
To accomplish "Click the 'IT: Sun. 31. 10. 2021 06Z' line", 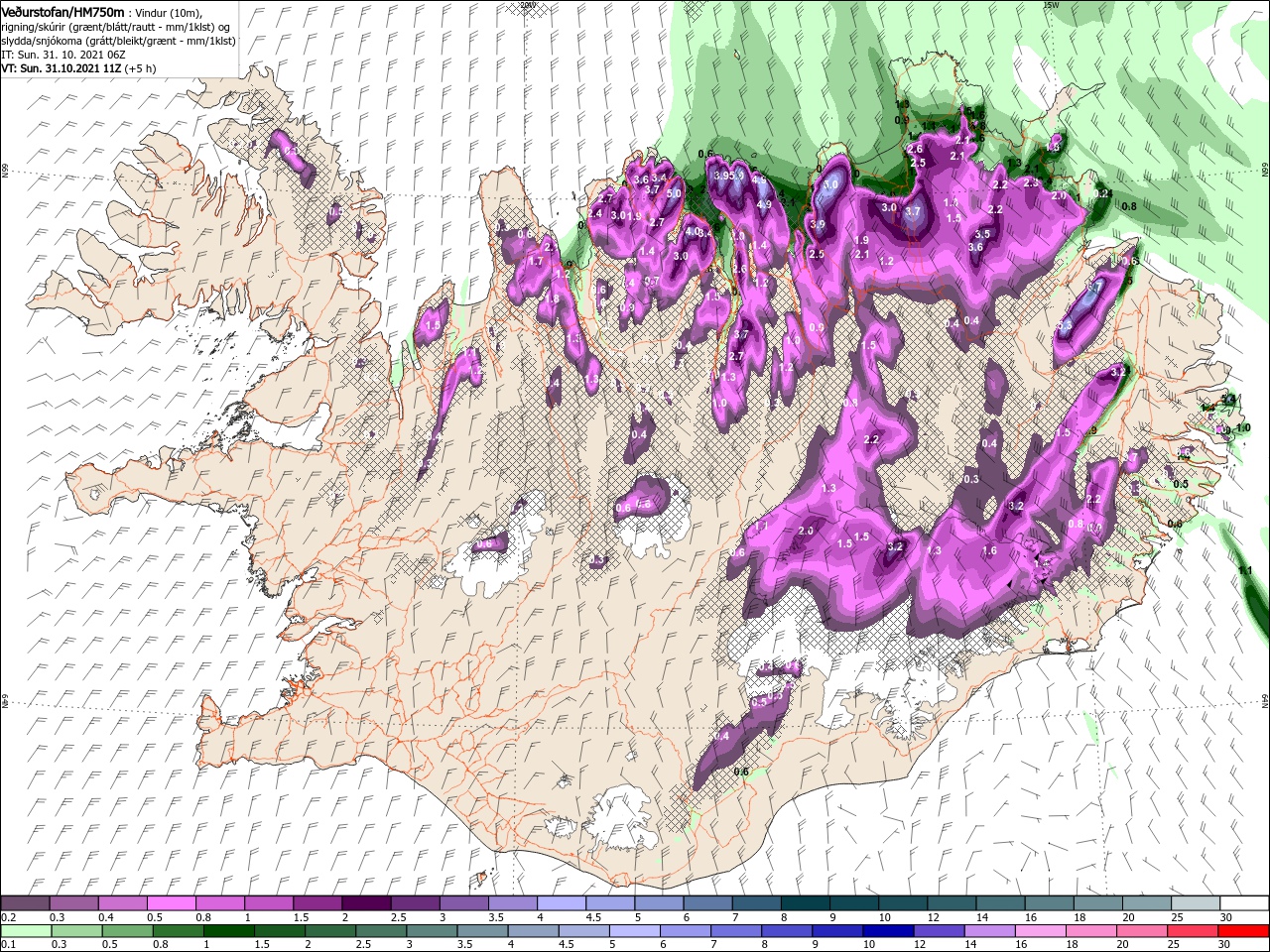I will 63,55.
